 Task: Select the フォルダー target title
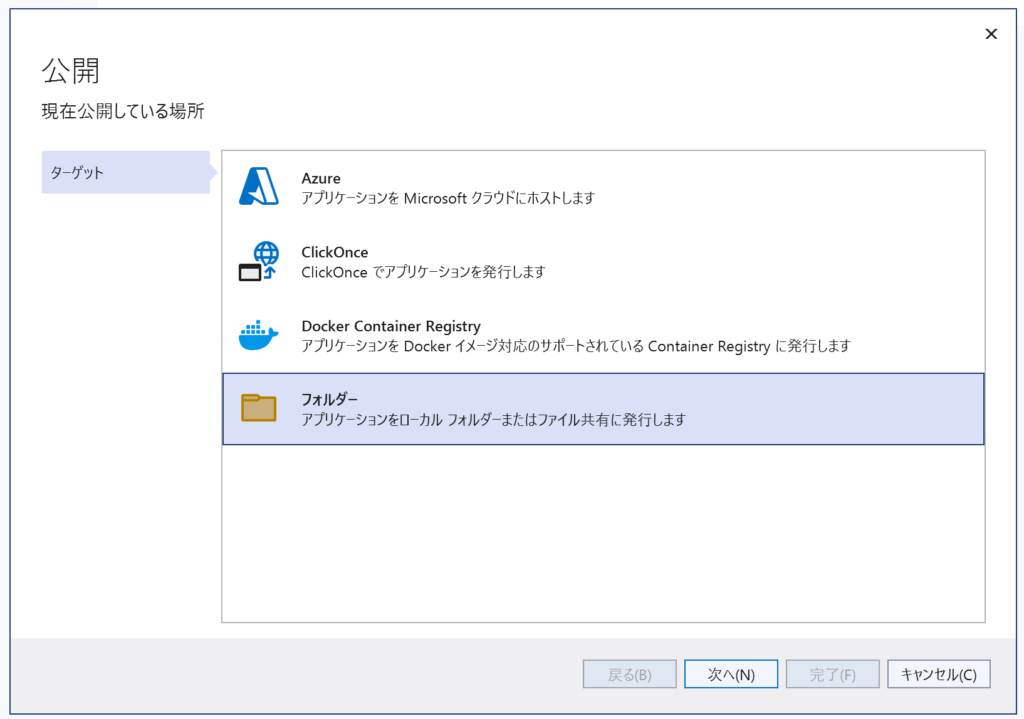coord(329,400)
